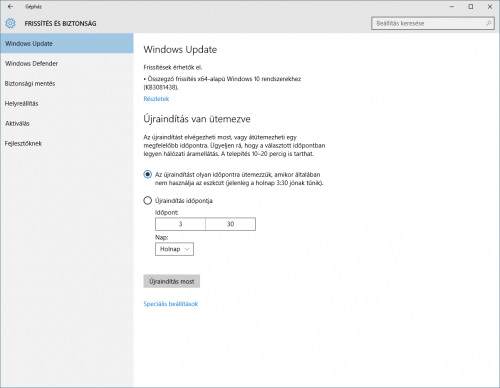Click the minute field showing 30
This screenshot has height=388, width=500.
coord(231,224)
